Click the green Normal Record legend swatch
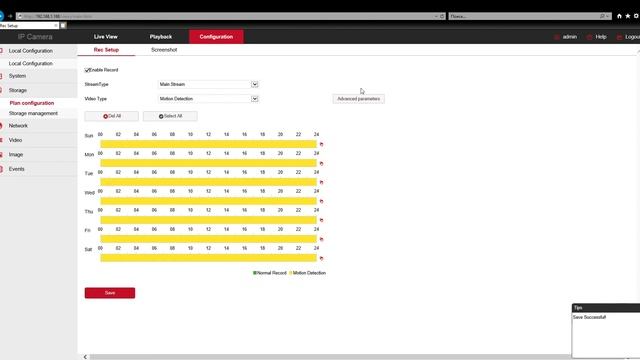Screen dimensions: 640x360 click(255, 273)
